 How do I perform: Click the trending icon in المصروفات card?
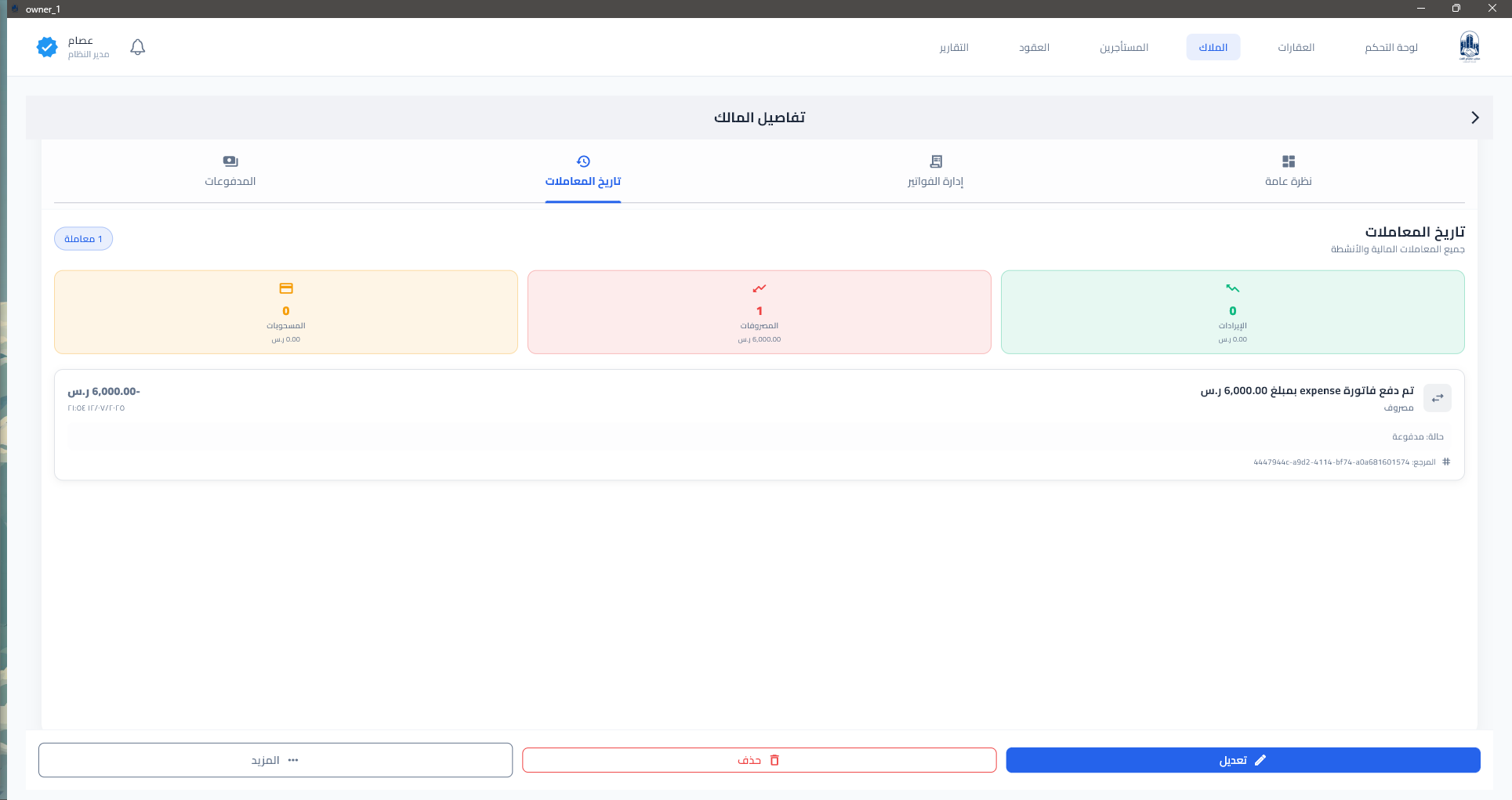760,288
